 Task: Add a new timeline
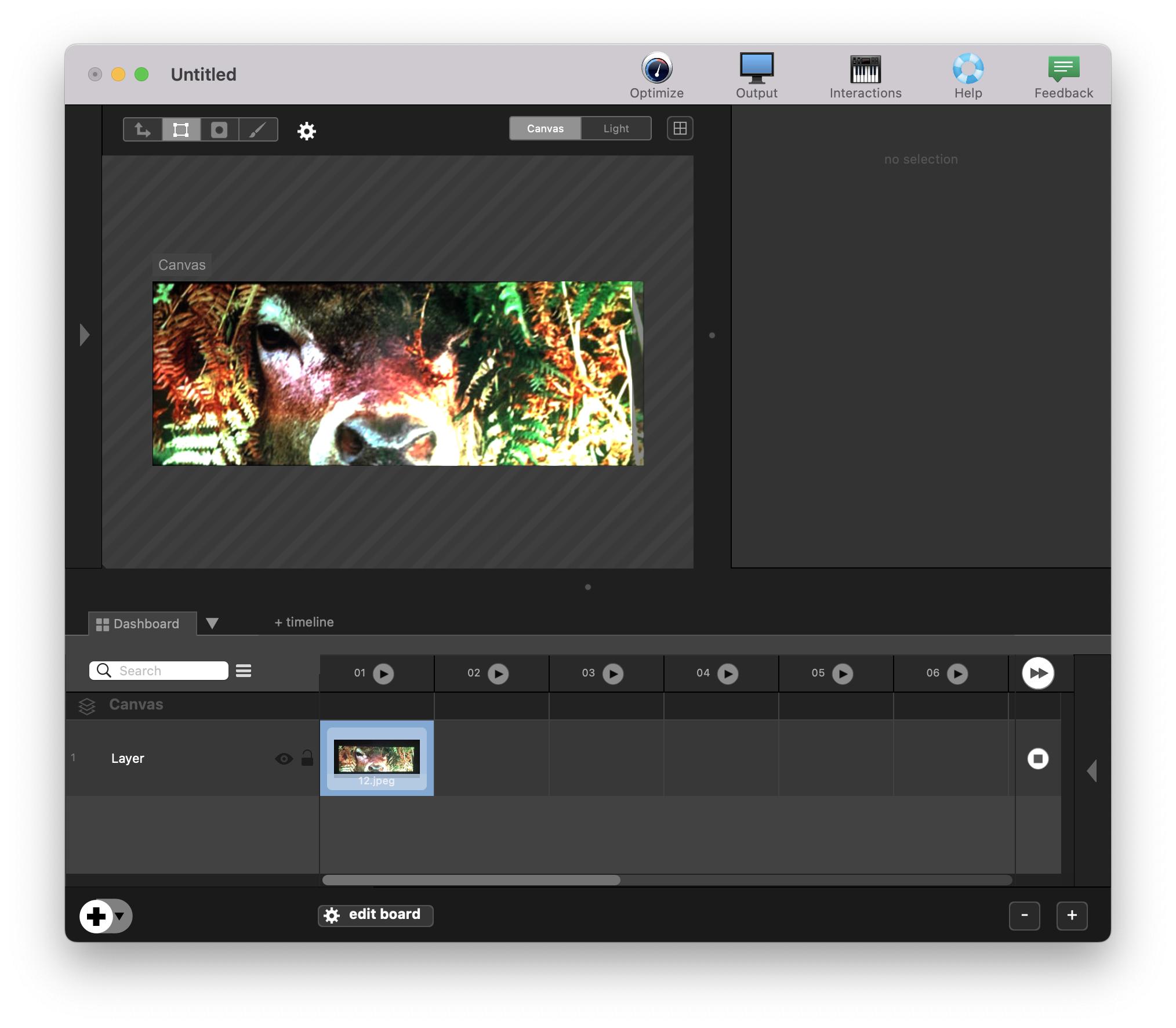pos(304,622)
